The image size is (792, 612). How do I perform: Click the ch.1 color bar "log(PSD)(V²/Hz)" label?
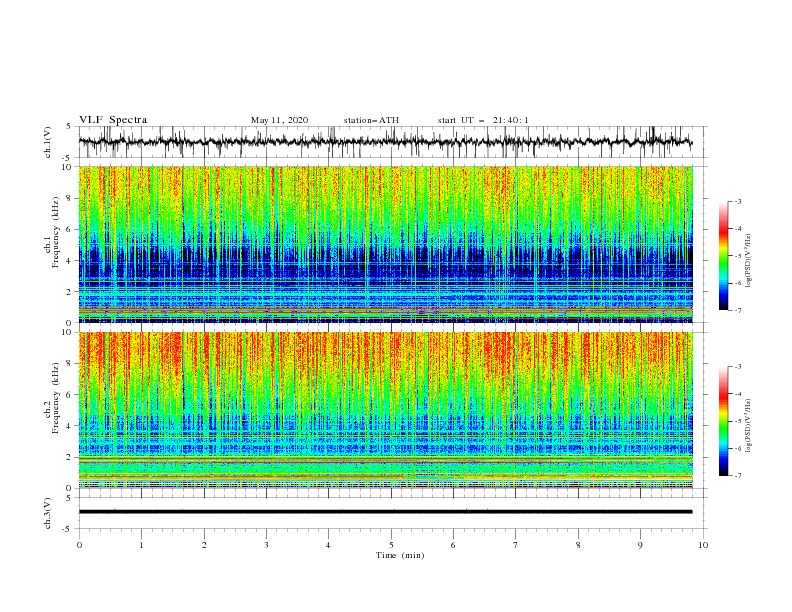tap(749, 261)
